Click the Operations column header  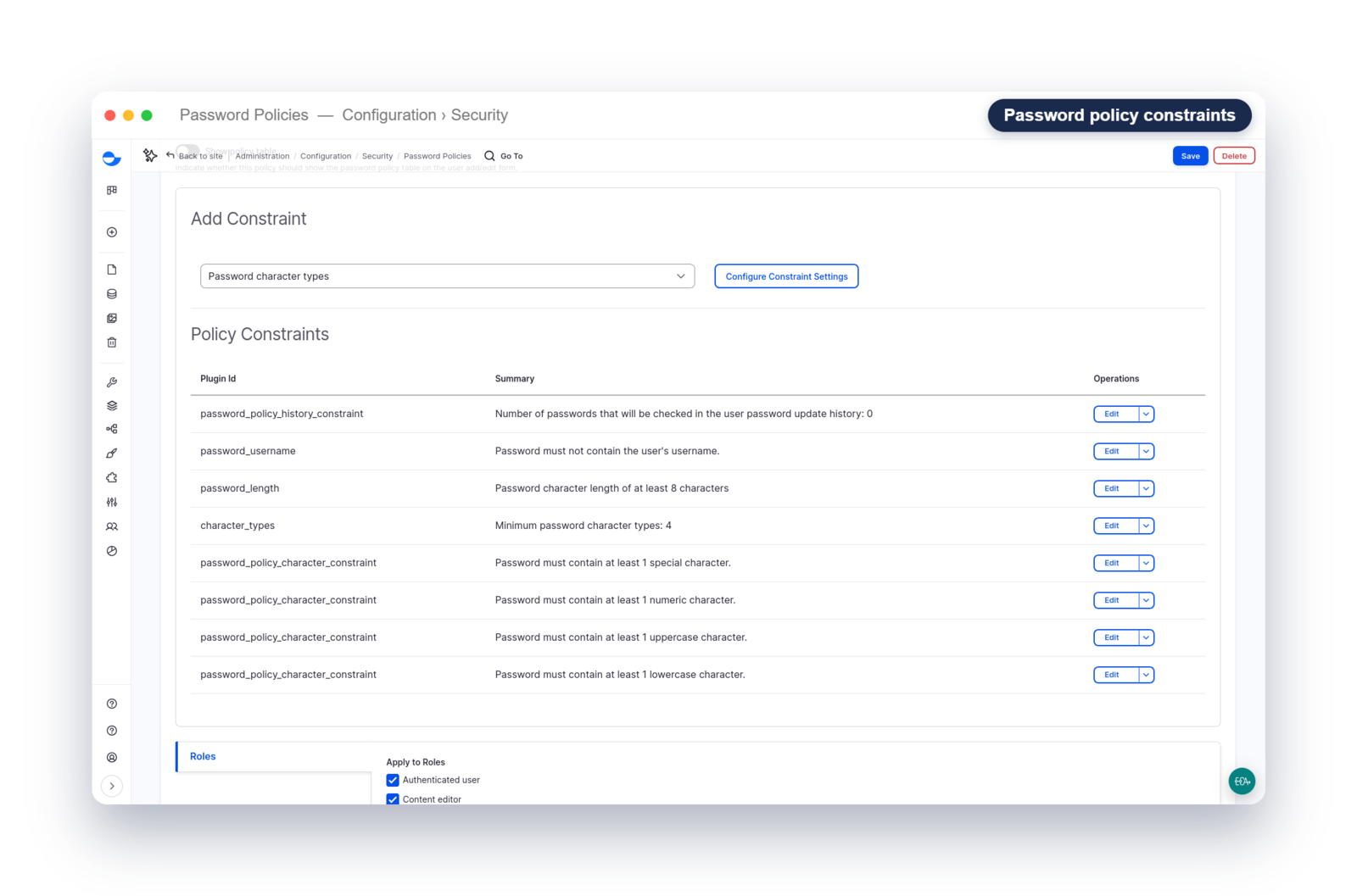pyautogui.click(x=1116, y=379)
